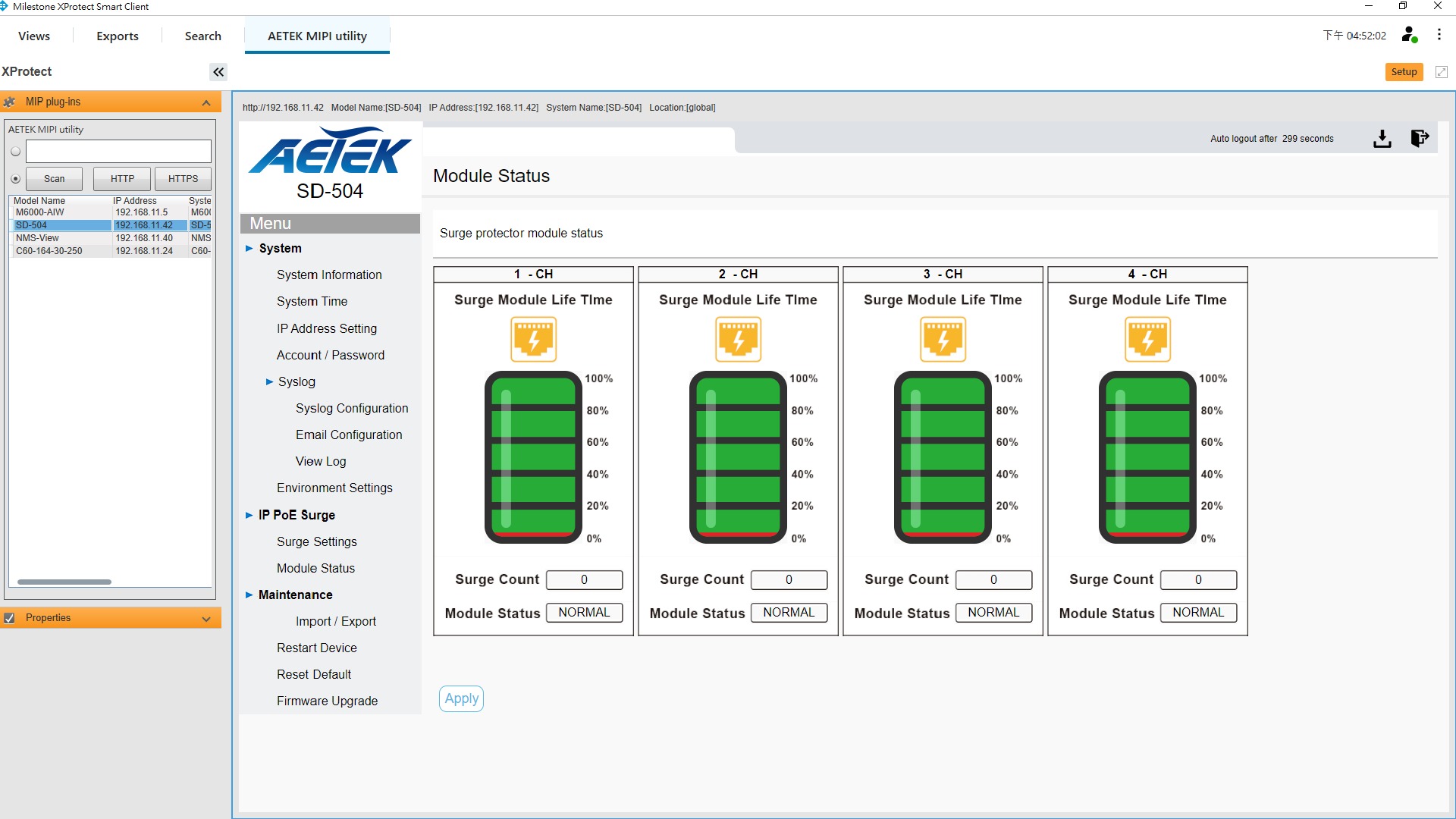The width and height of the screenshot is (1456, 819).
Task: Open IP Address Setting page
Action: [326, 328]
